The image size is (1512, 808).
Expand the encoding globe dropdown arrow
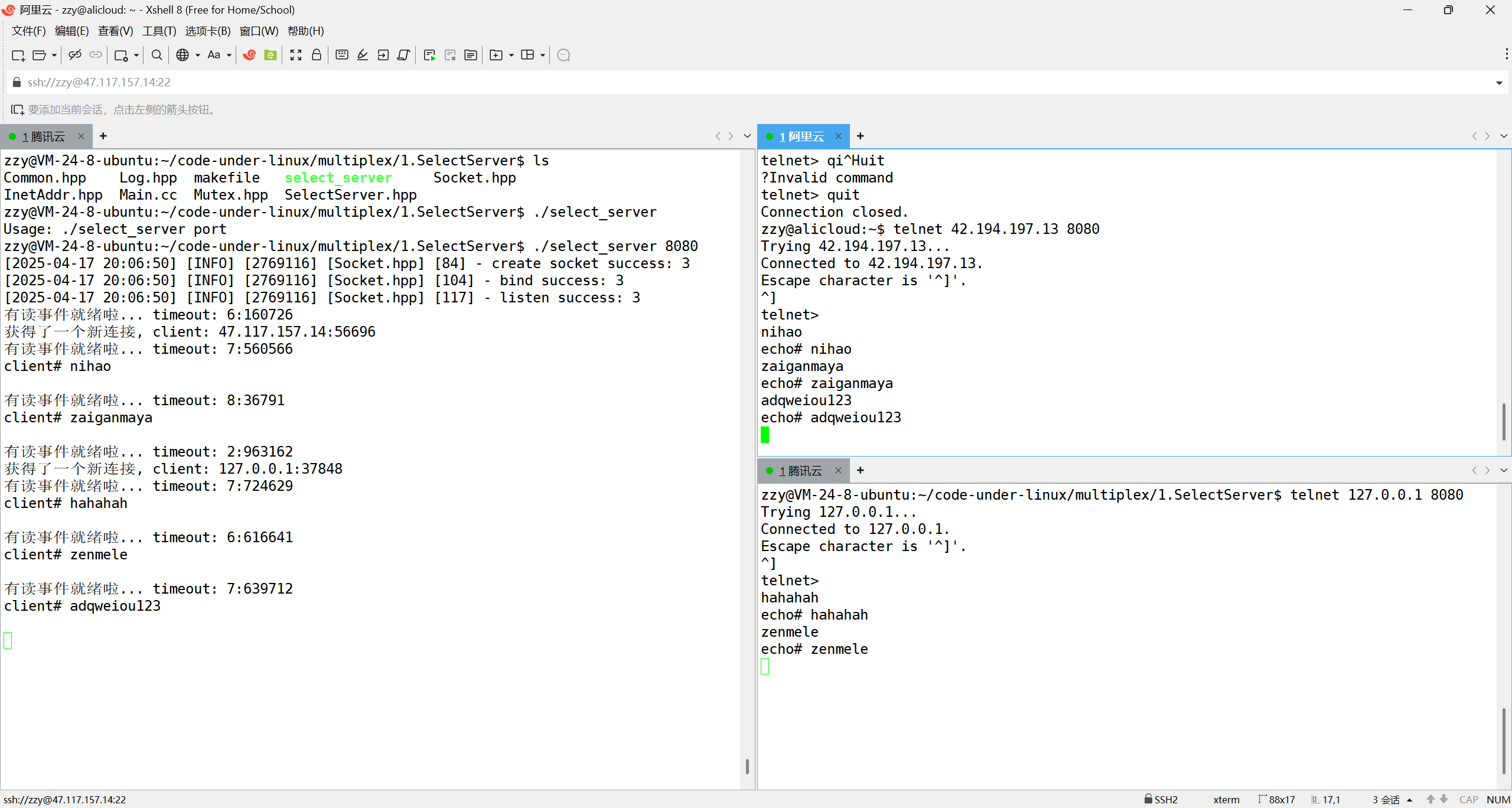(x=198, y=55)
